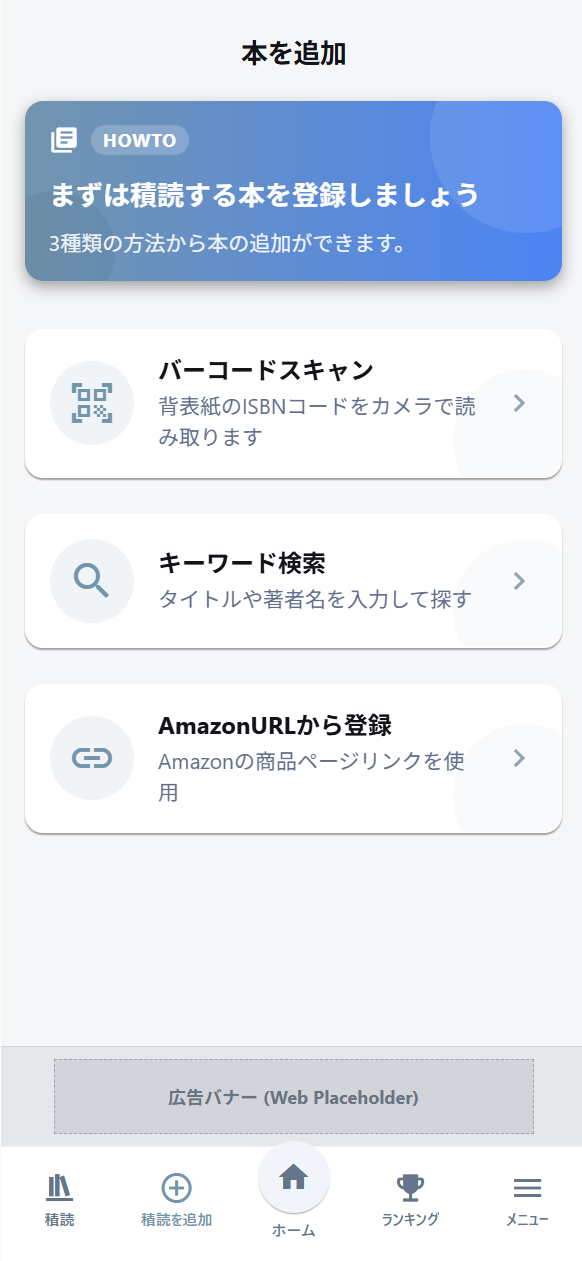Tap the 本を追加 page title

[x=291, y=53]
